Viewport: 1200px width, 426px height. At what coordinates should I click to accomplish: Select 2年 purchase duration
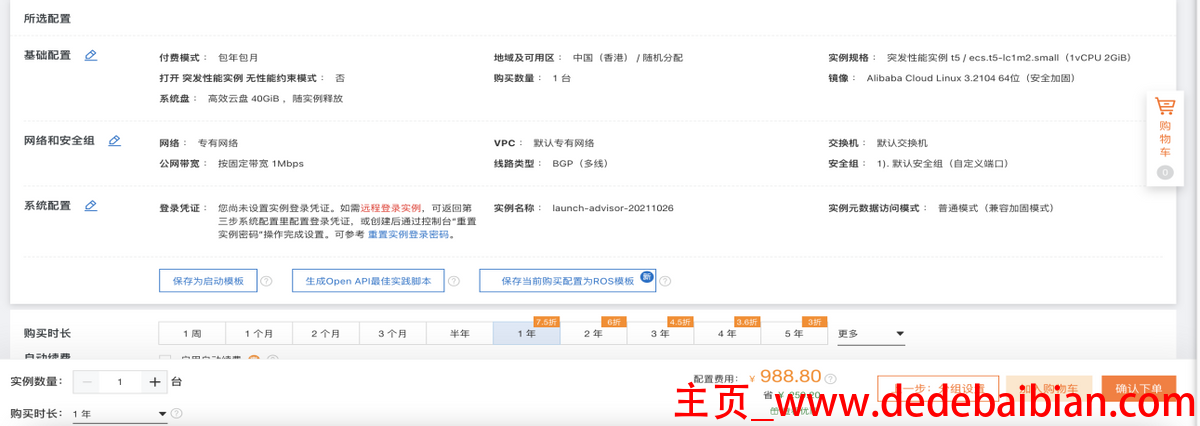[x=594, y=333]
